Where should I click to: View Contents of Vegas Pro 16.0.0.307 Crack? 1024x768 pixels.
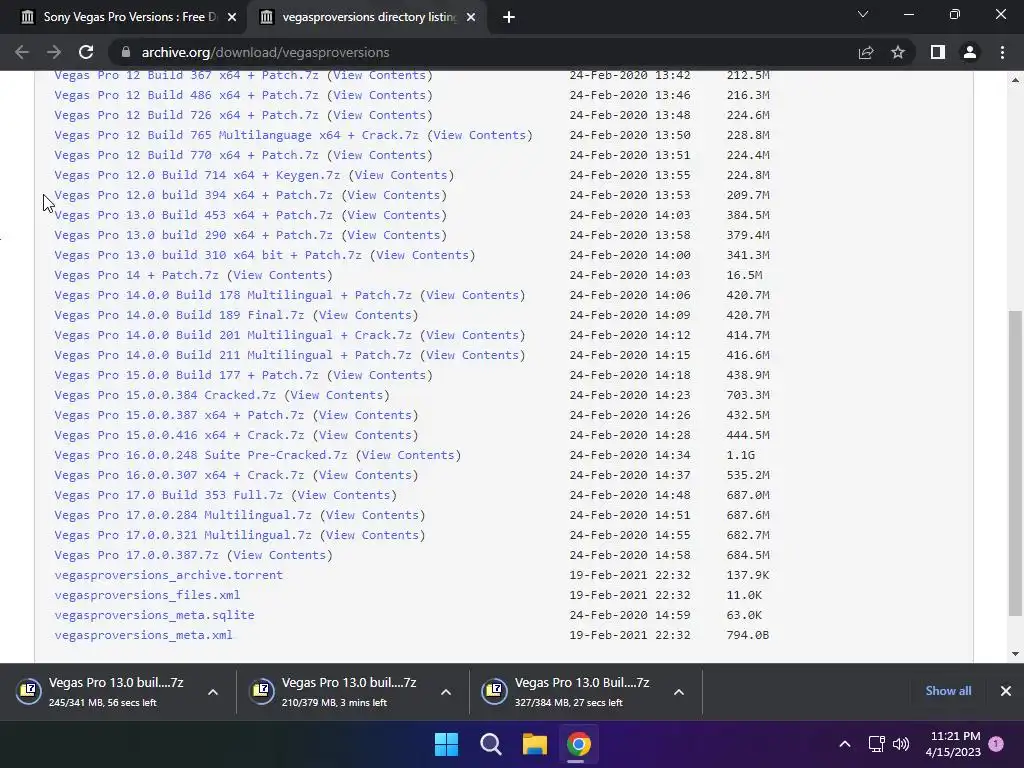[365, 475]
